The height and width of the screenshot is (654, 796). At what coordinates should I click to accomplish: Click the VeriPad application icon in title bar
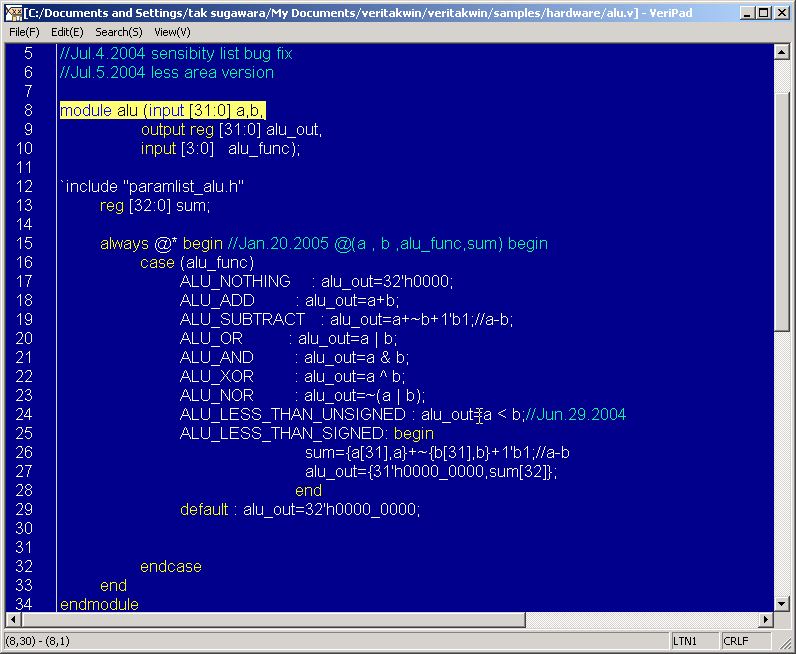(x=13, y=13)
